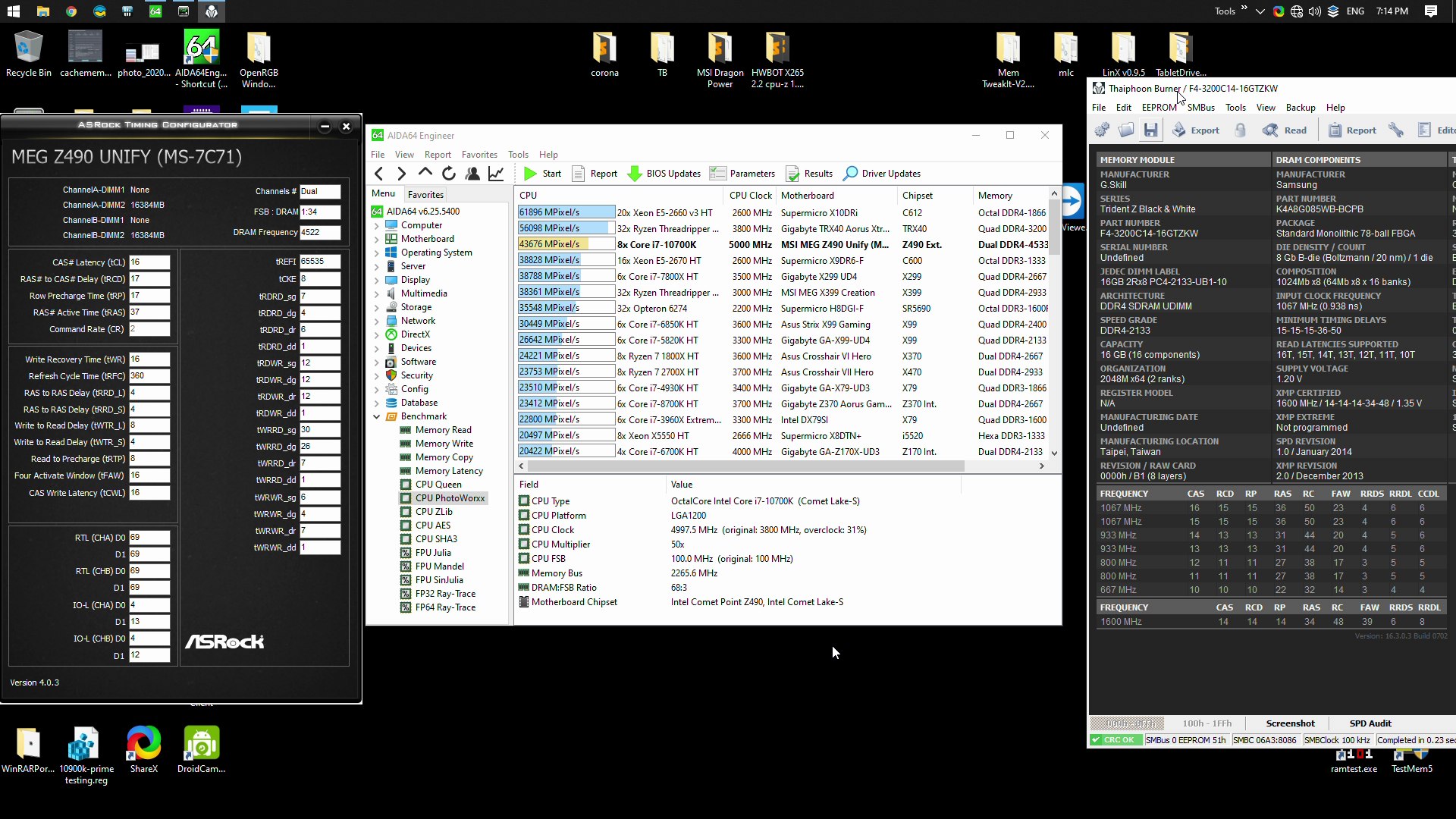
Task: Open AIDA64 Favorites menu
Action: pos(479,155)
